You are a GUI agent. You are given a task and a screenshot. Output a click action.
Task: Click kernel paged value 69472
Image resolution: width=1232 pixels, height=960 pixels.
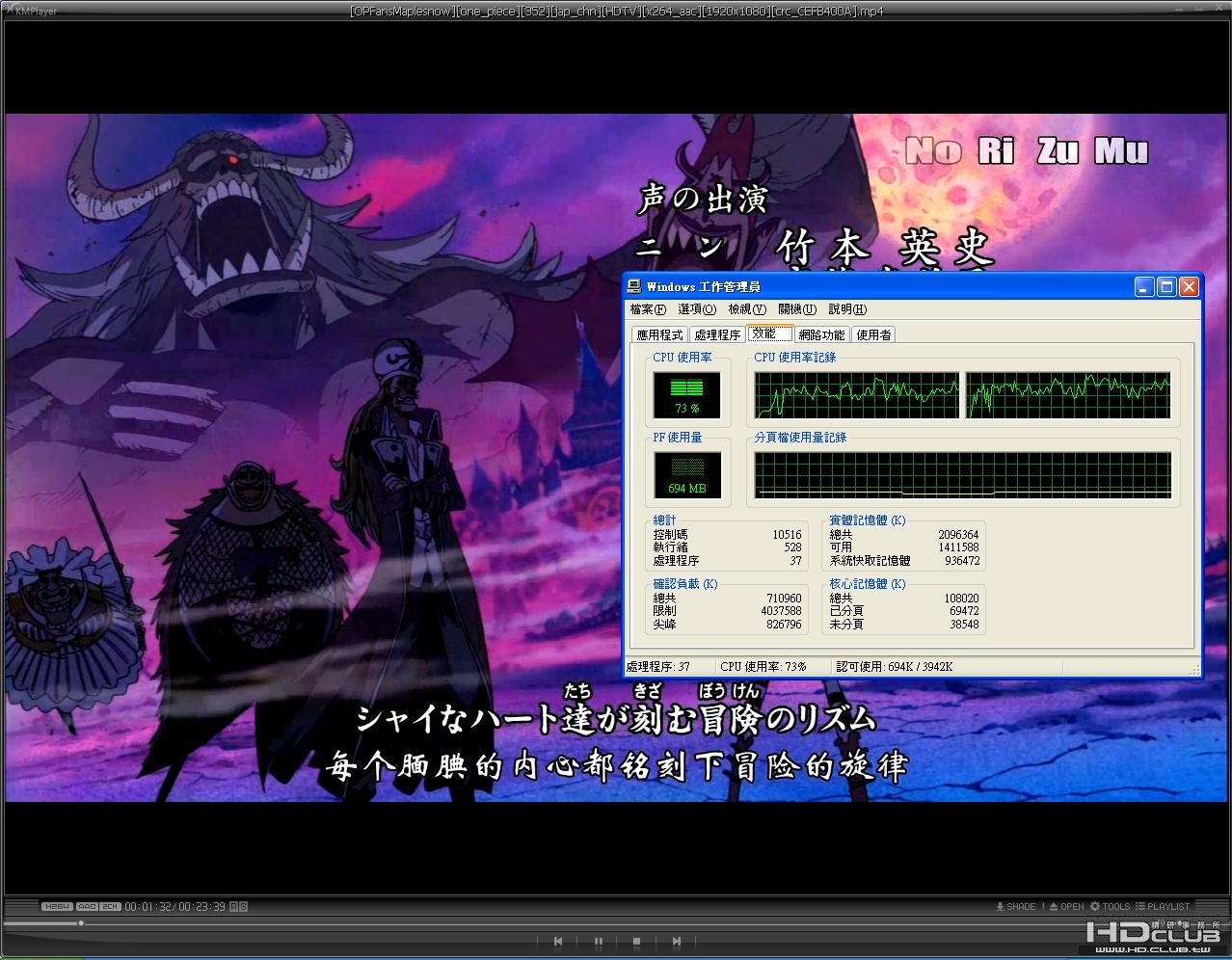pyautogui.click(x=965, y=611)
